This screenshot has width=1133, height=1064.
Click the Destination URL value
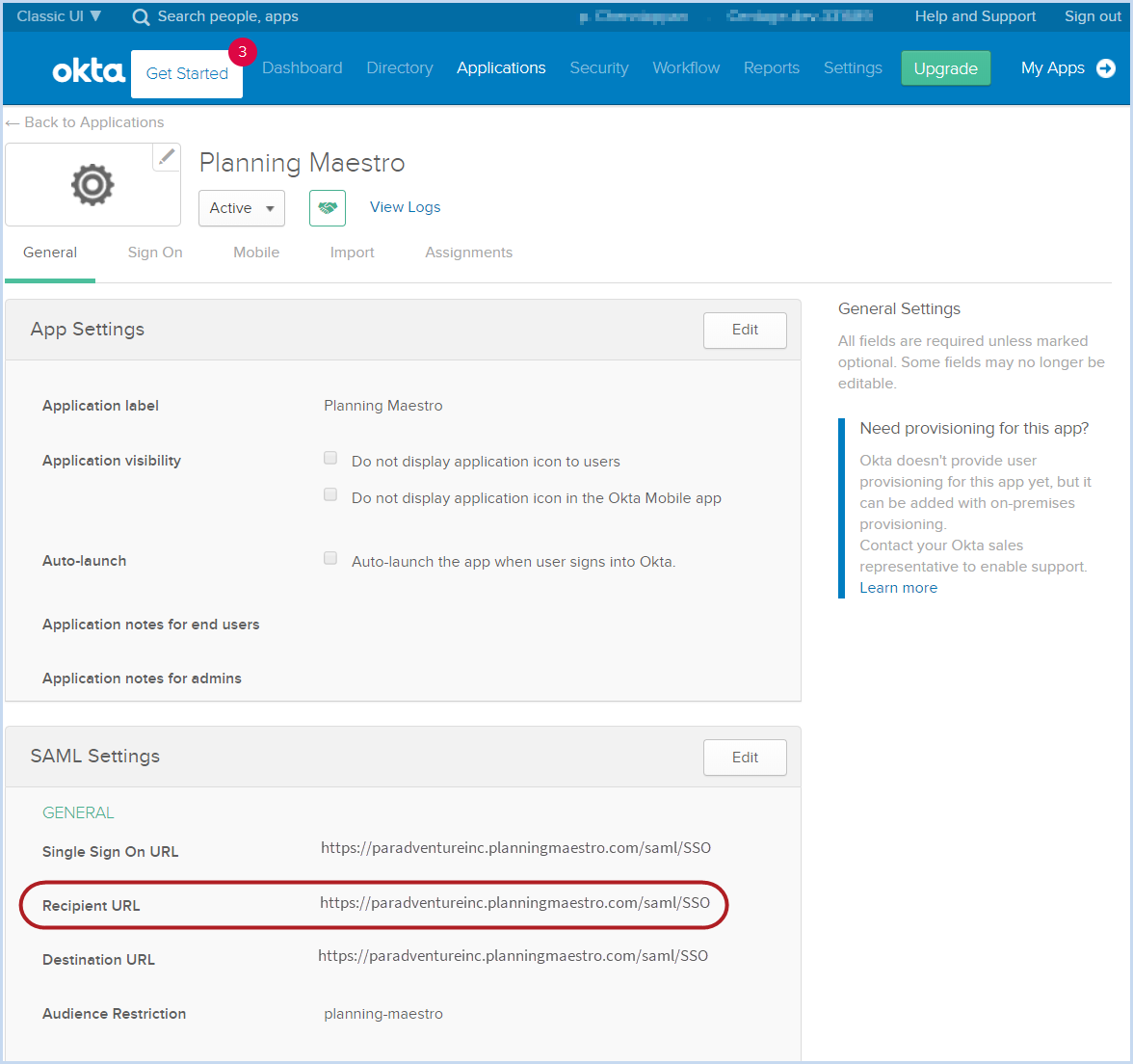pyautogui.click(x=513, y=956)
